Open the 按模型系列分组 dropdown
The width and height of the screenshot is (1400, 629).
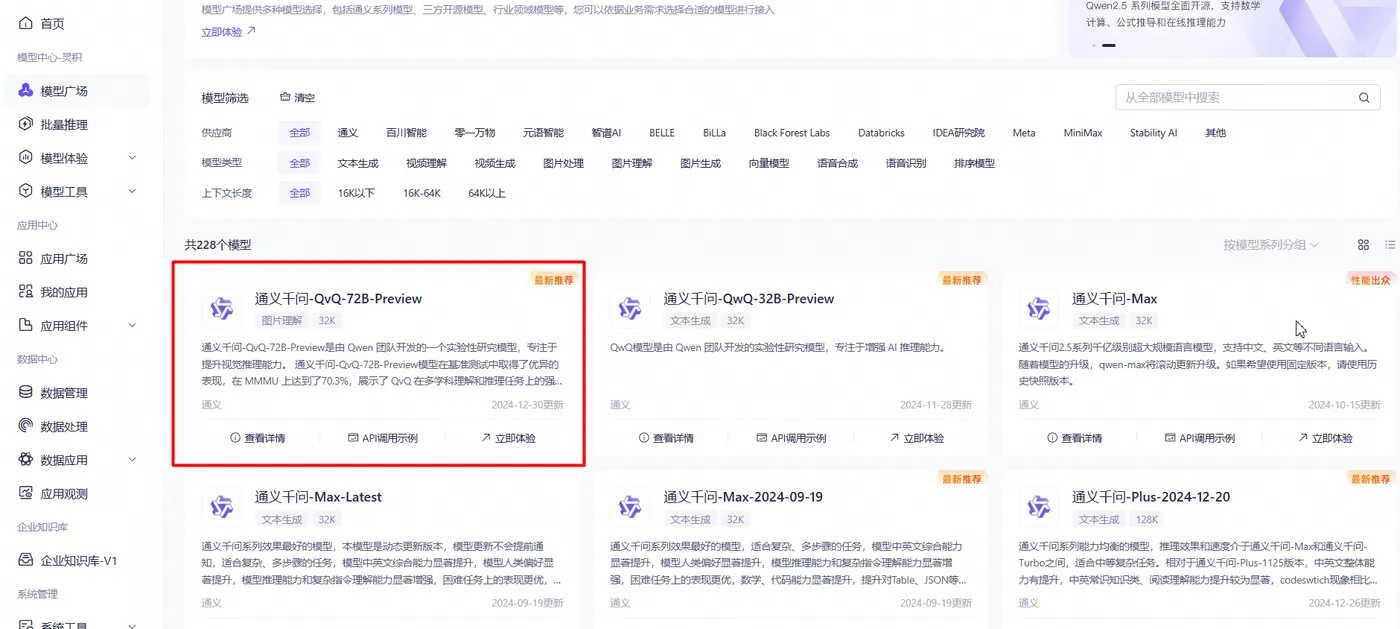[1271, 245]
